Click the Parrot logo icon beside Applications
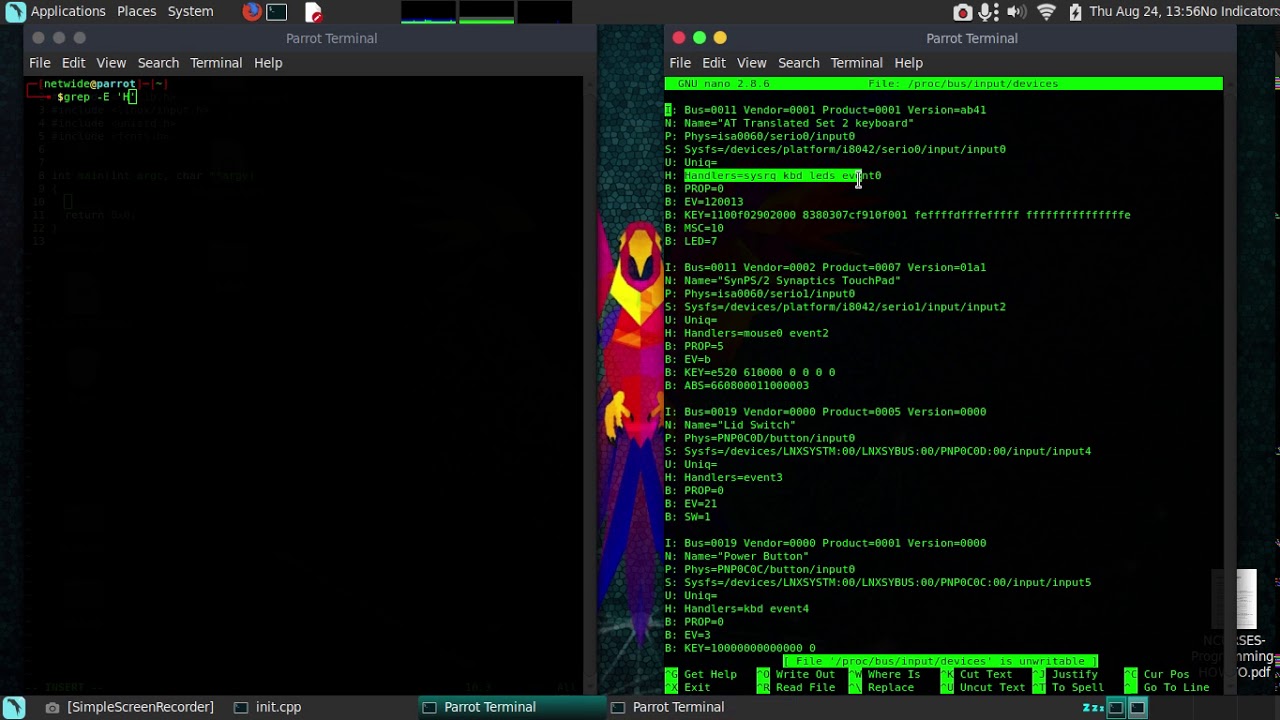The height and width of the screenshot is (720, 1280). (x=15, y=12)
